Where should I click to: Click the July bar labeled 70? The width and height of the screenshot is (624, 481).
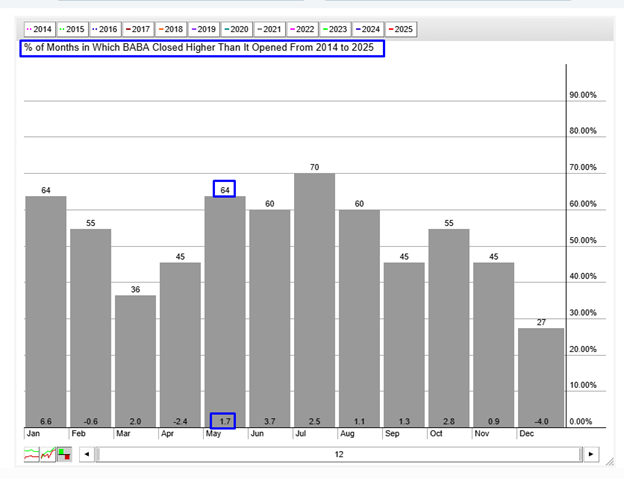point(314,300)
